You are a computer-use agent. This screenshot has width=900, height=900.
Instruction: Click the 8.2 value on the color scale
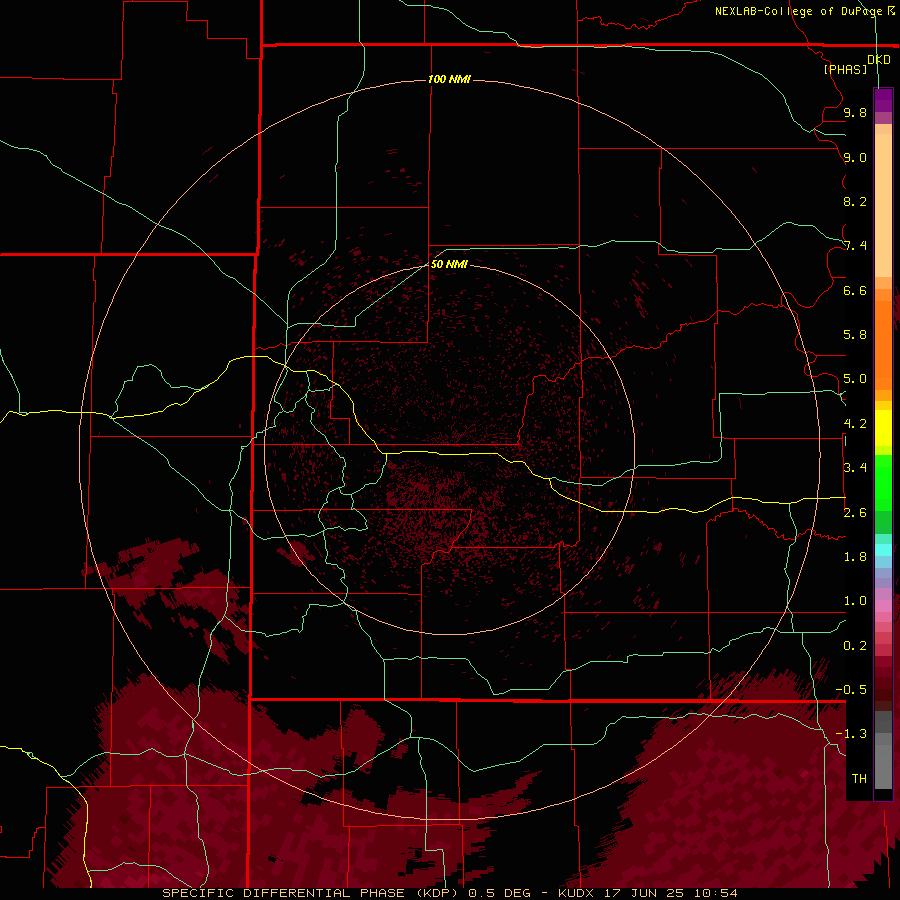pos(855,201)
